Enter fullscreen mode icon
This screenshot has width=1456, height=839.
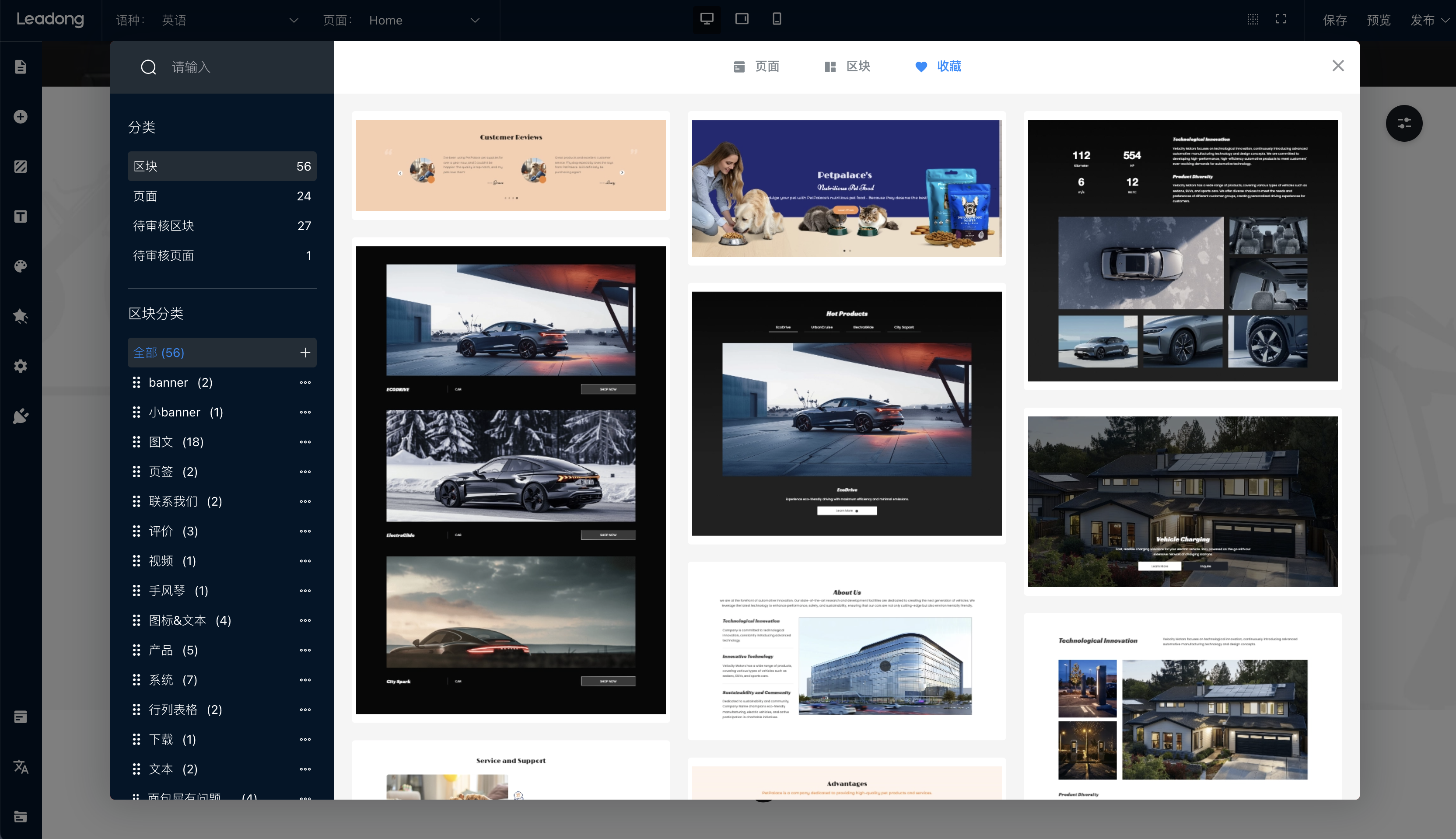(x=1281, y=19)
